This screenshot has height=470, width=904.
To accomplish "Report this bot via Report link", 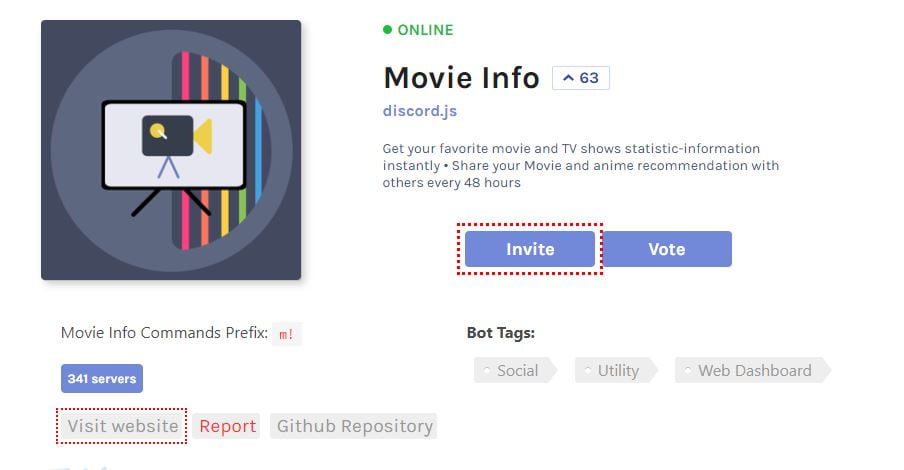I will pos(227,426).
